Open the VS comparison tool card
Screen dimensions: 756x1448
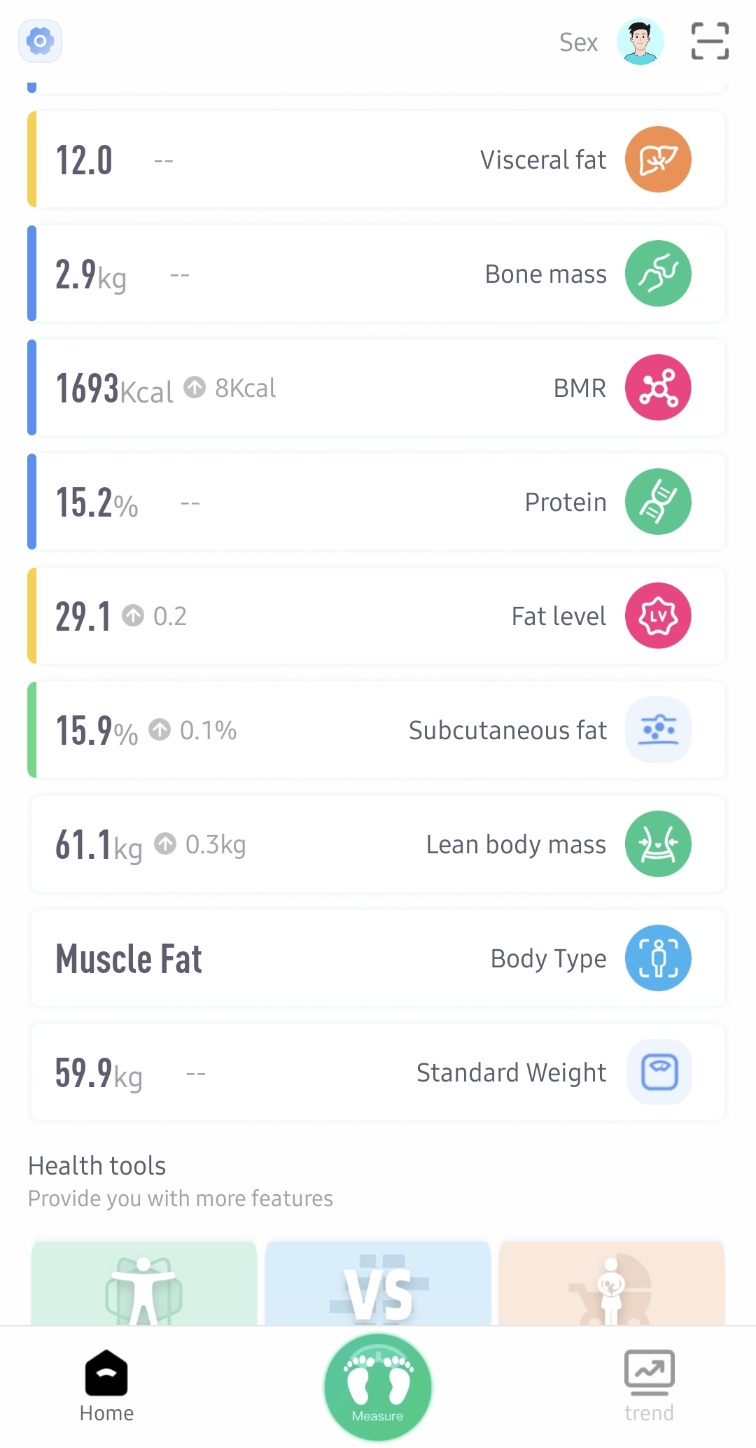378,1285
